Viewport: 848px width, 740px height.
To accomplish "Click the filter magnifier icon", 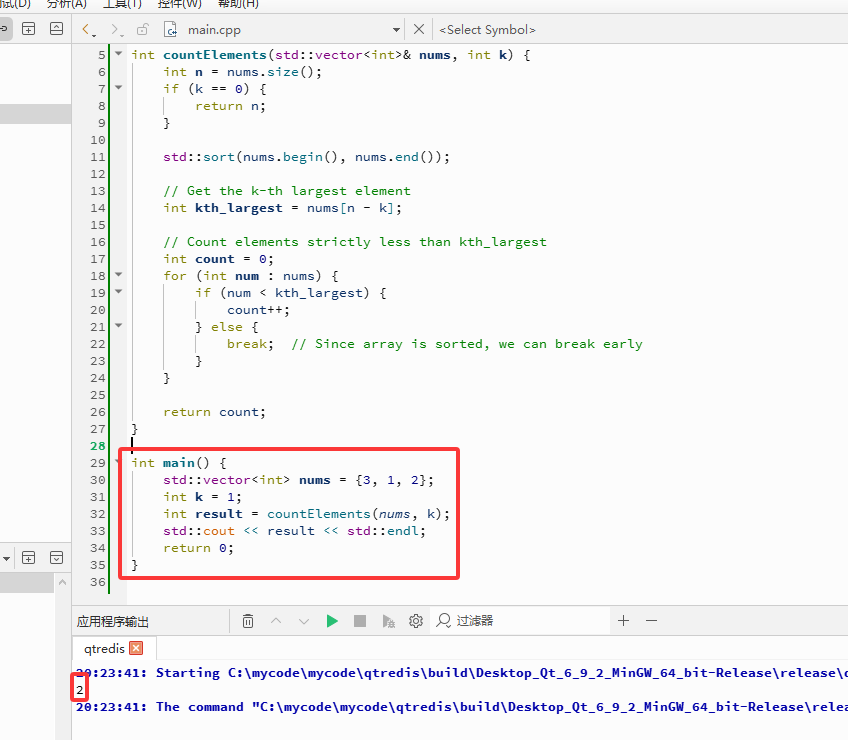I will (x=443, y=620).
